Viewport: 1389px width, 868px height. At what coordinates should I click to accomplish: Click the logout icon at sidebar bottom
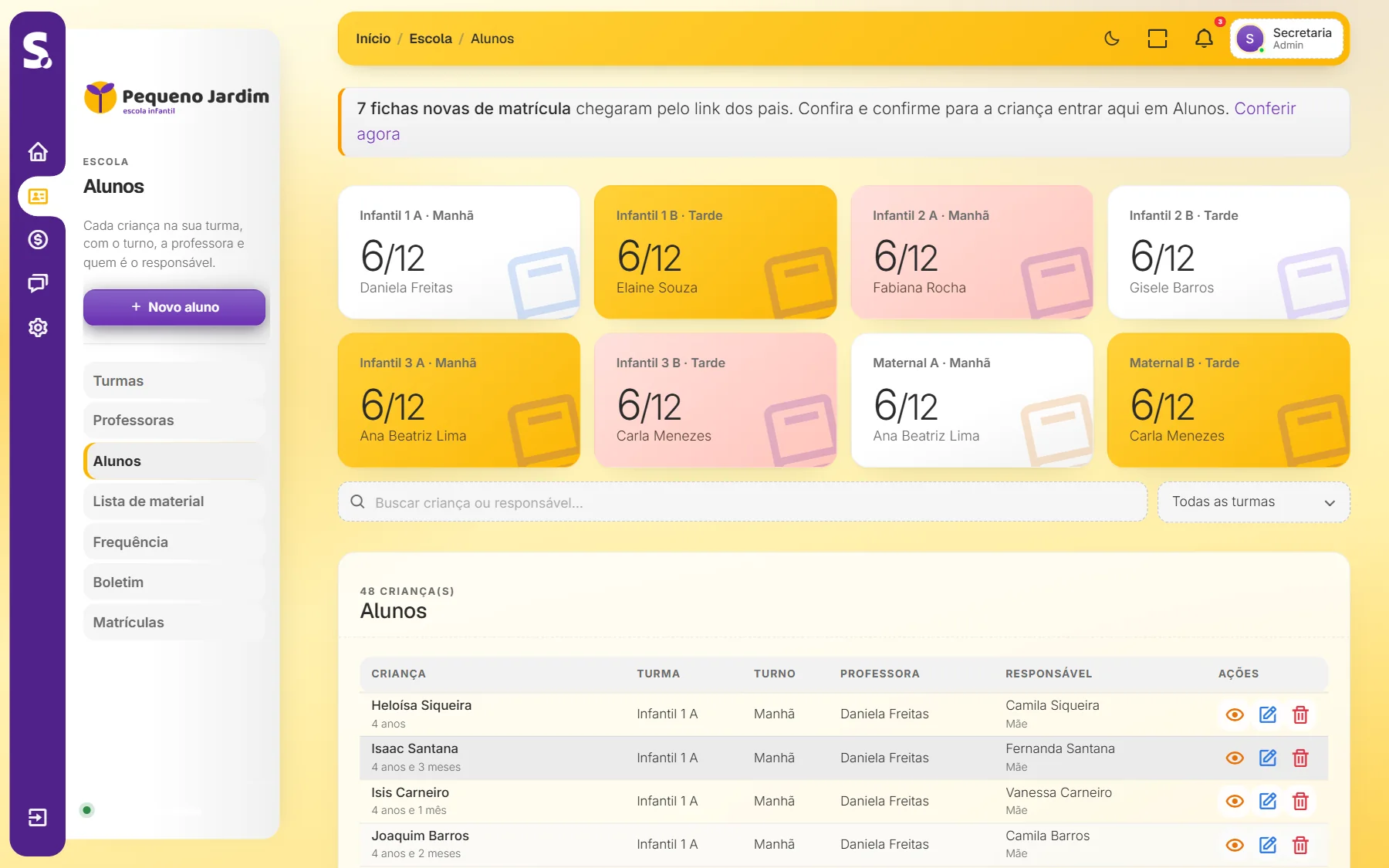pos(38,818)
